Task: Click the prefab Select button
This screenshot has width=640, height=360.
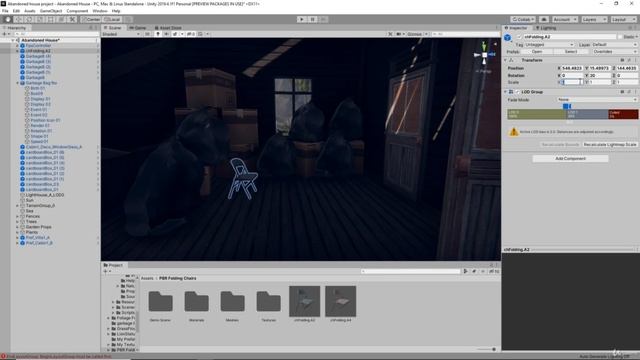Action: pos(571,52)
